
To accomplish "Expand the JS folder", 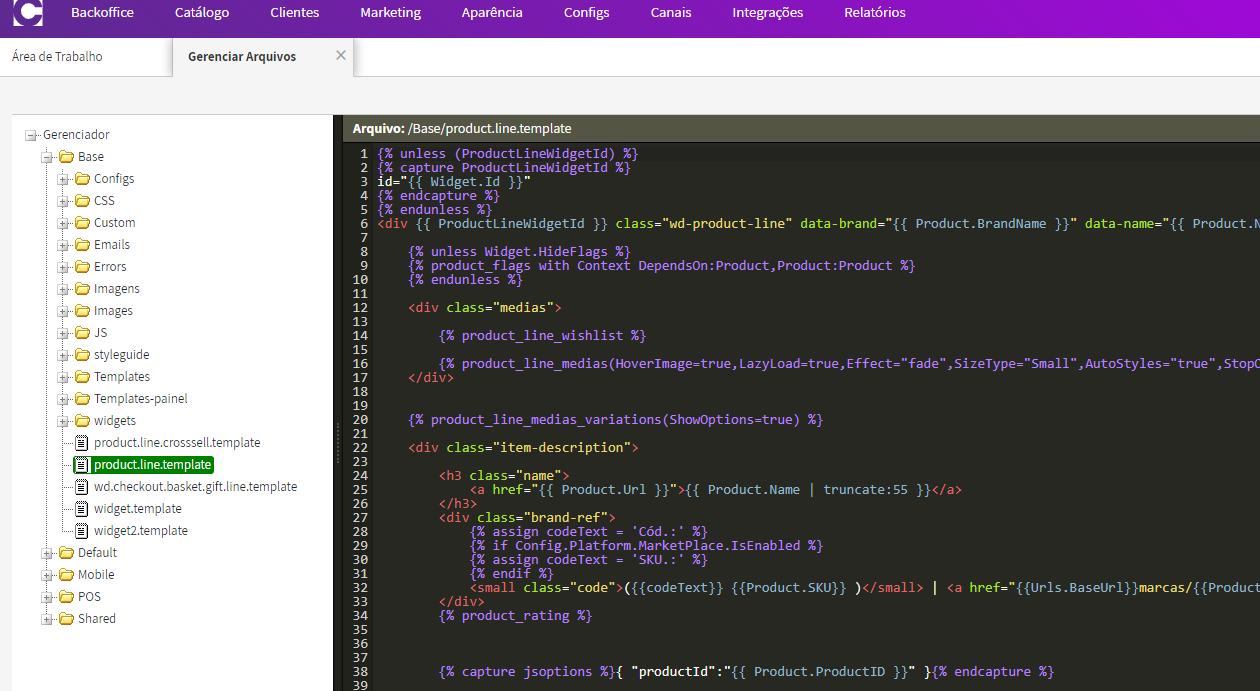I will (63, 333).
